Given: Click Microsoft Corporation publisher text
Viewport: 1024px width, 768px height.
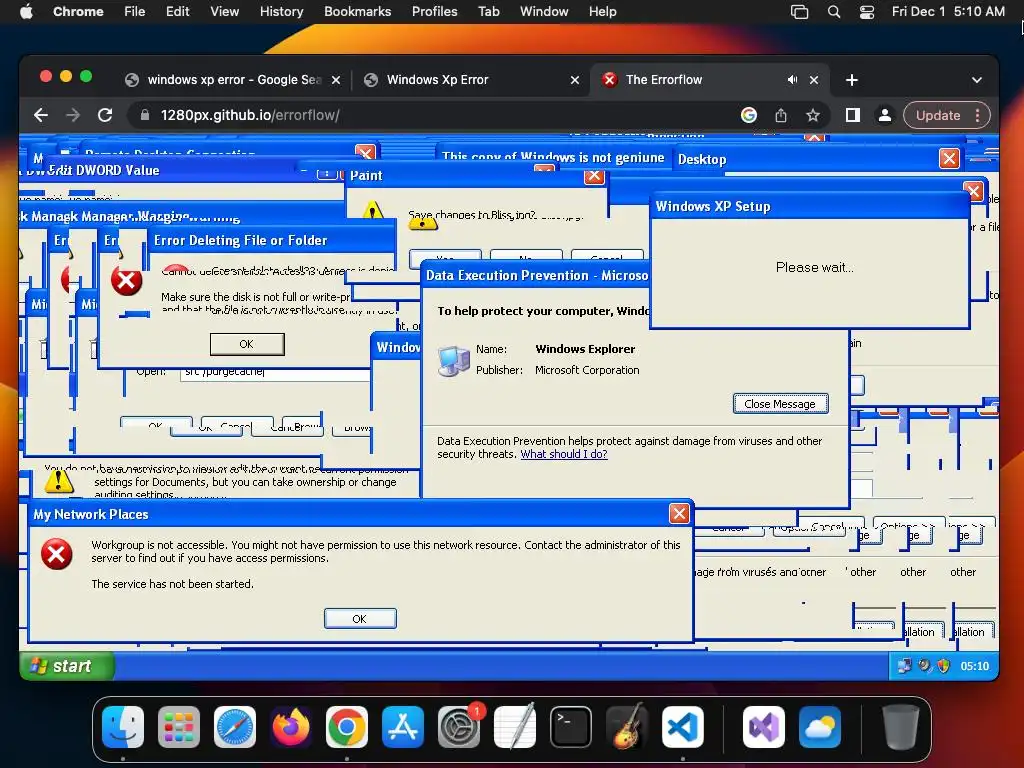Looking at the screenshot, I should point(587,370).
